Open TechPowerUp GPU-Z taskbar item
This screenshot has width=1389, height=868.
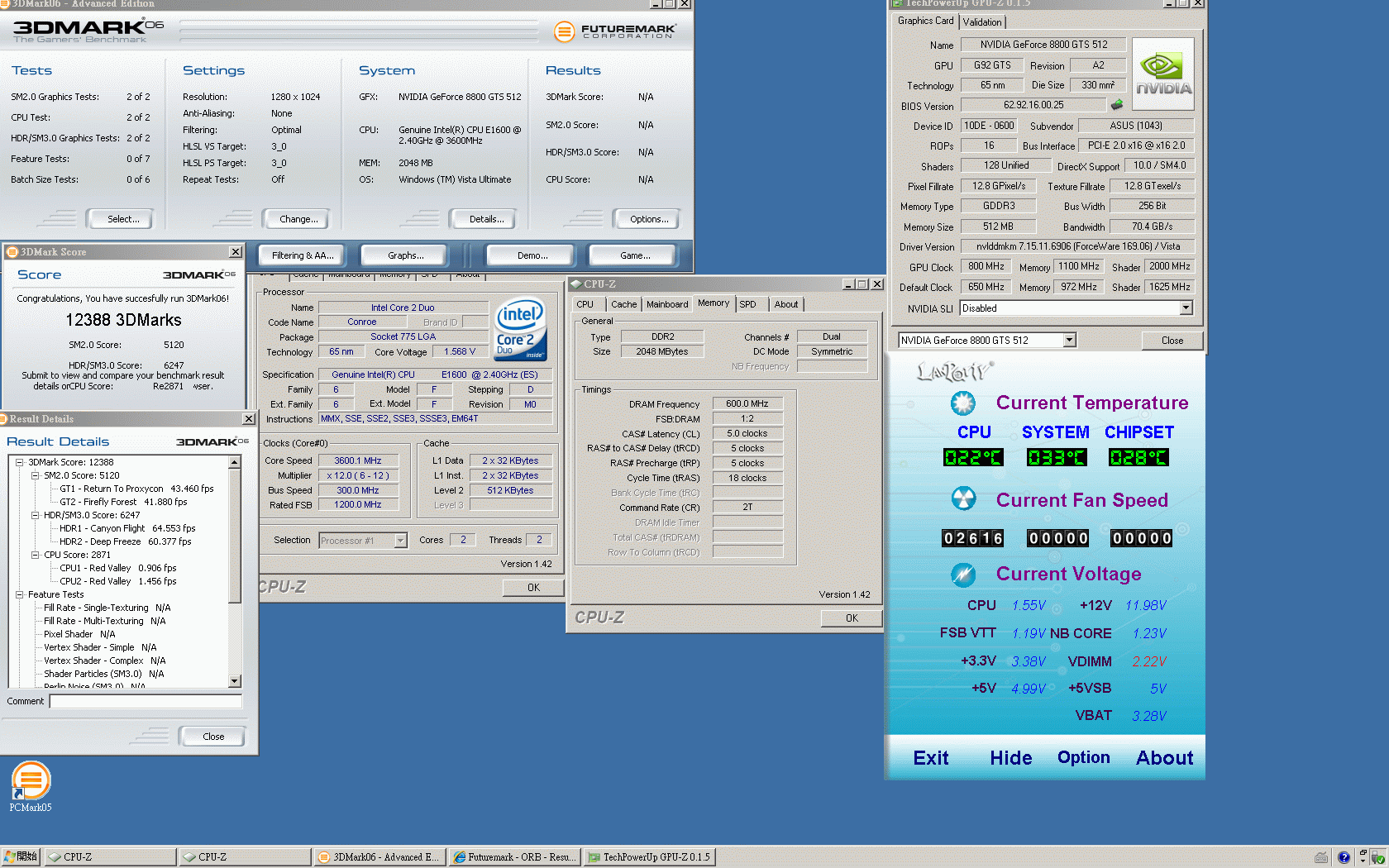649,857
